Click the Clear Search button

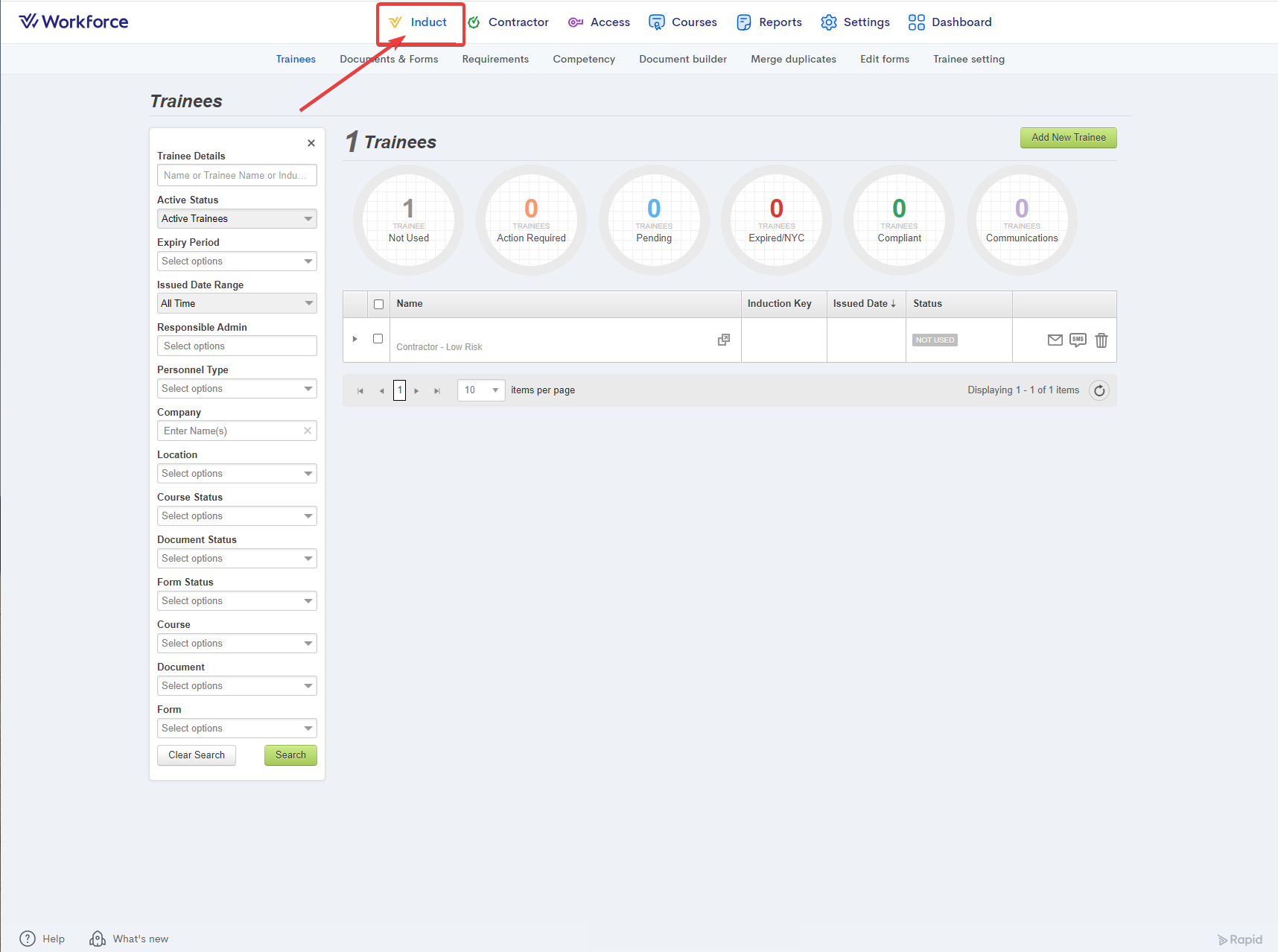pos(197,755)
